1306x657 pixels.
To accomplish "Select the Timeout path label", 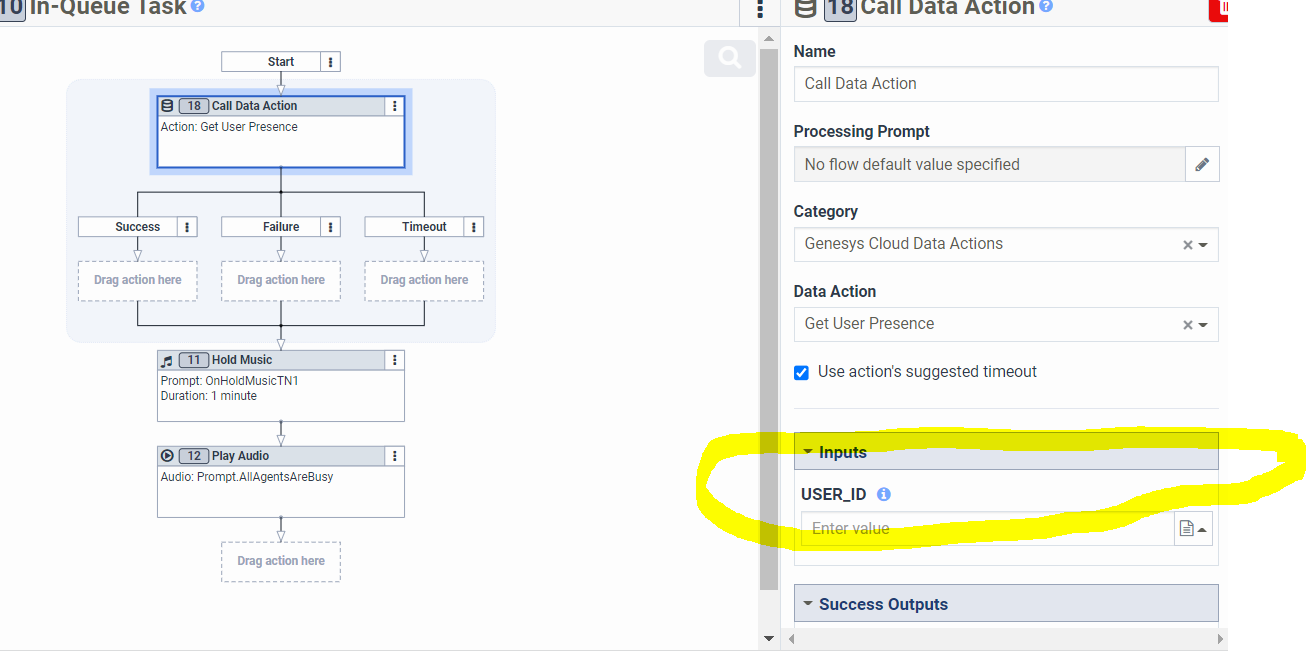I will click(424, 227).
